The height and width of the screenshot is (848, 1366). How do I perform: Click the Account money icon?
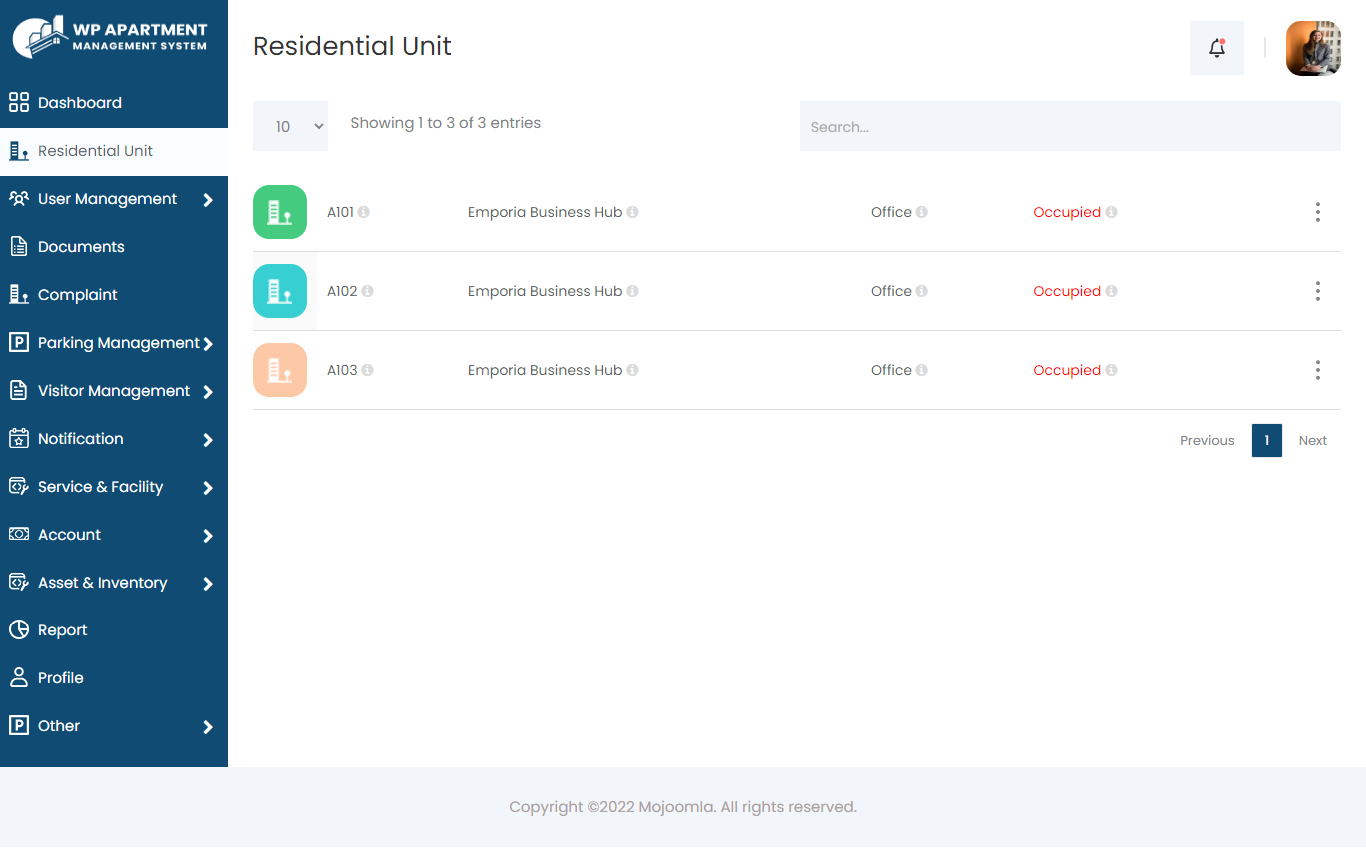pyautogui.click(x=18, y=534)
